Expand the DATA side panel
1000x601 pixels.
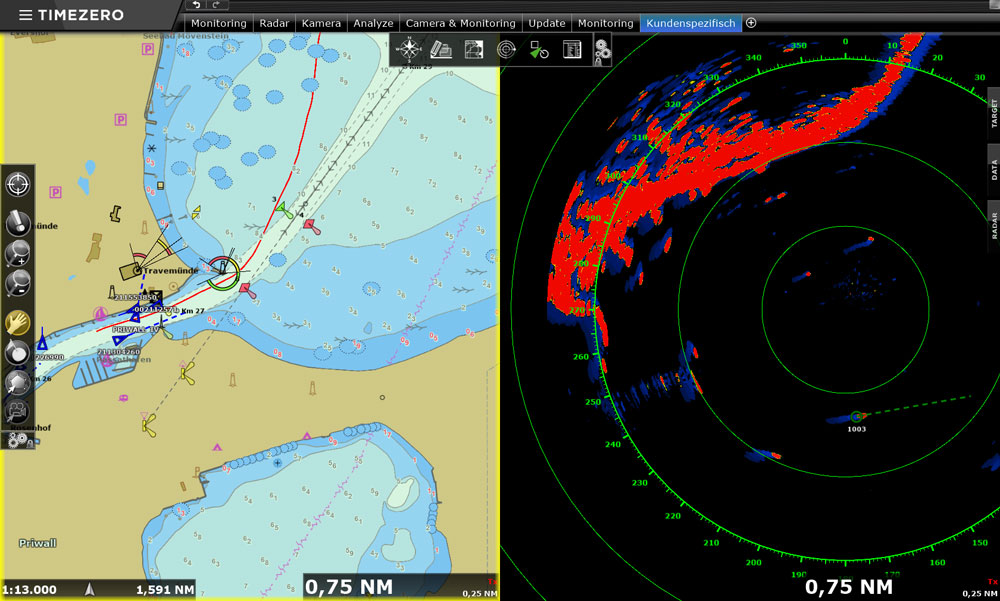(x=993, y=170)
